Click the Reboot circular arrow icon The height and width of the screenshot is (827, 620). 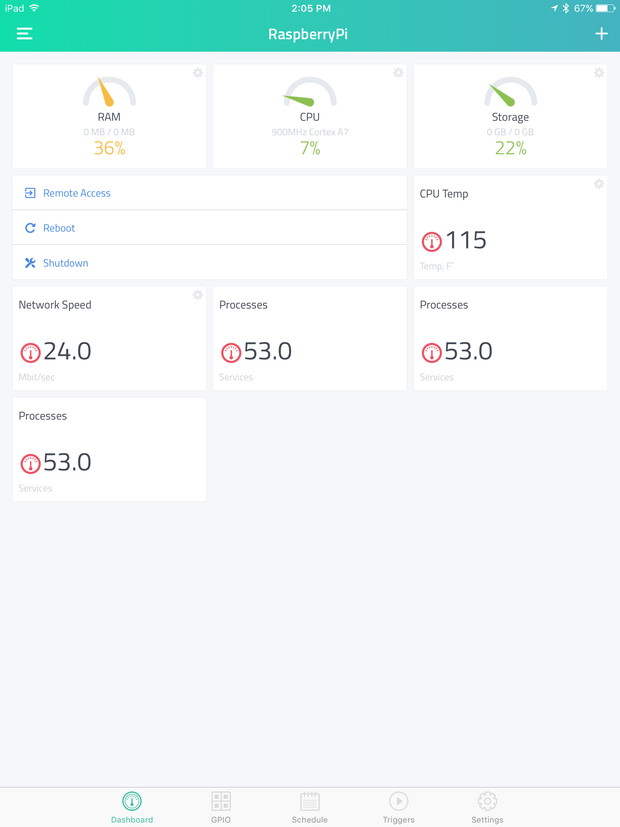[x=30, y=228]
